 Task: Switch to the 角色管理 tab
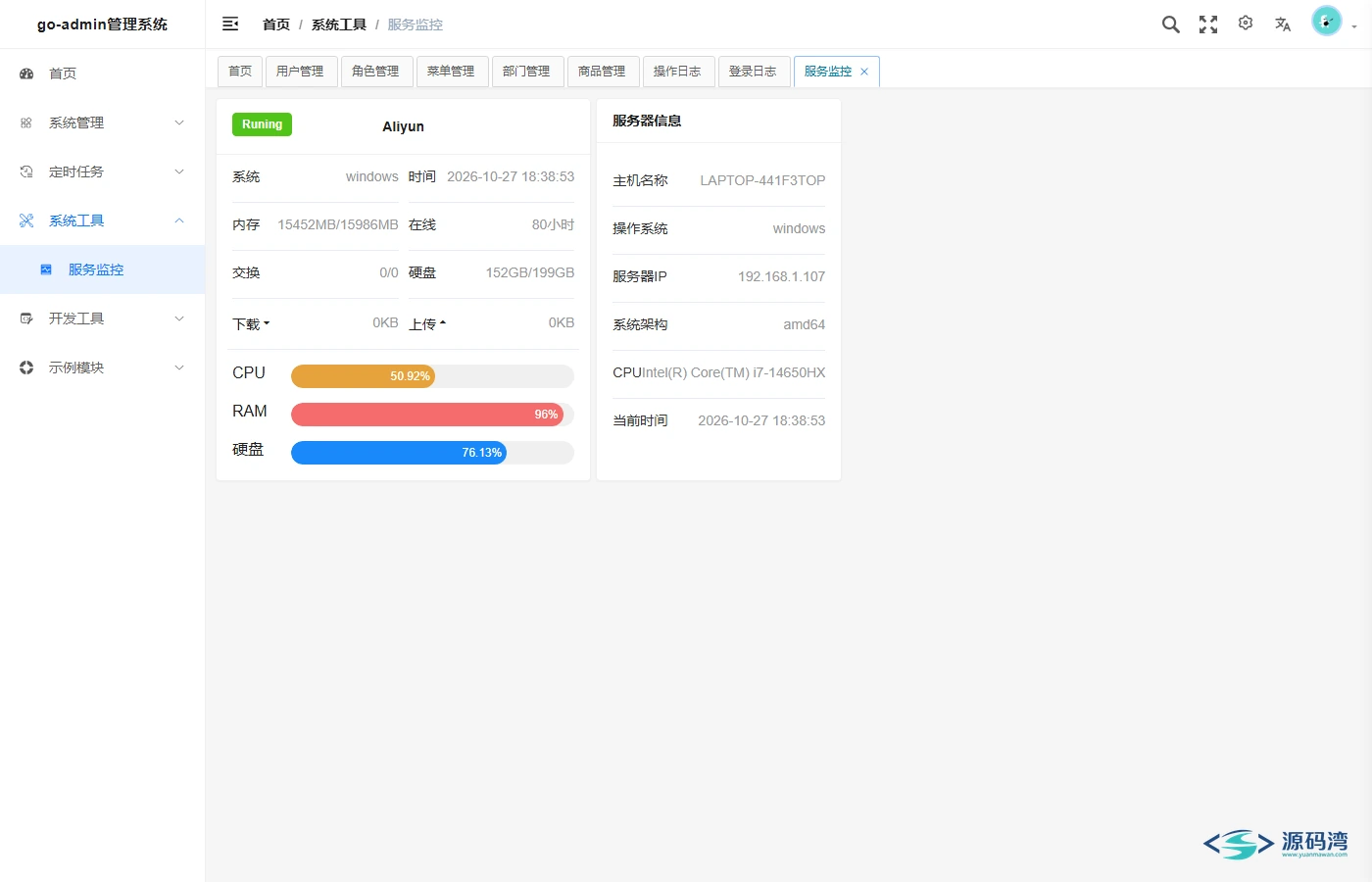[x=375, y=72]
